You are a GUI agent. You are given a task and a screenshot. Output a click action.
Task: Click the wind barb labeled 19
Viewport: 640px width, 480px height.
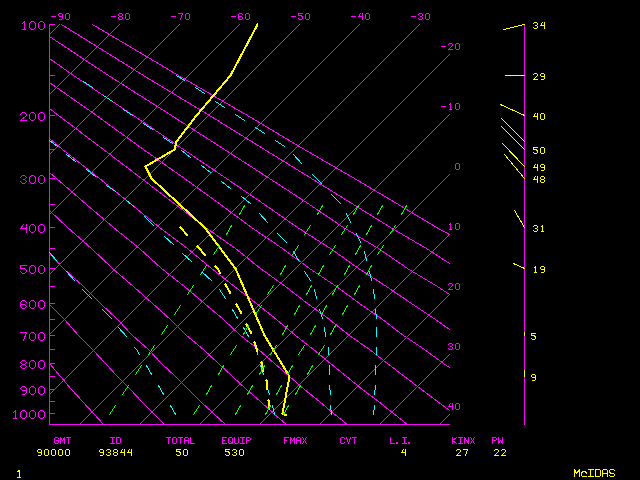point(518,266)
